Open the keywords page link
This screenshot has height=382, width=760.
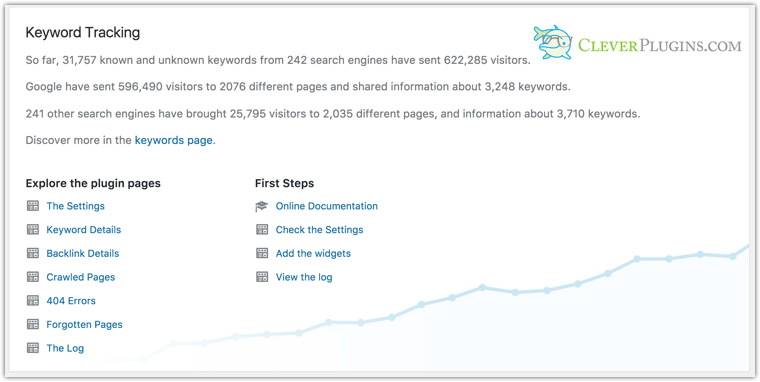174,141
